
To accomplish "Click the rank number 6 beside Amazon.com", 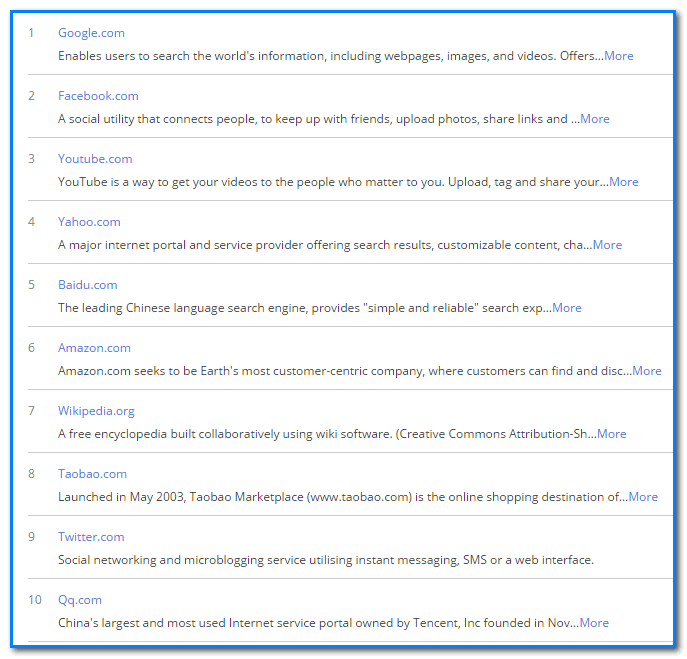I will pos(31,348).
